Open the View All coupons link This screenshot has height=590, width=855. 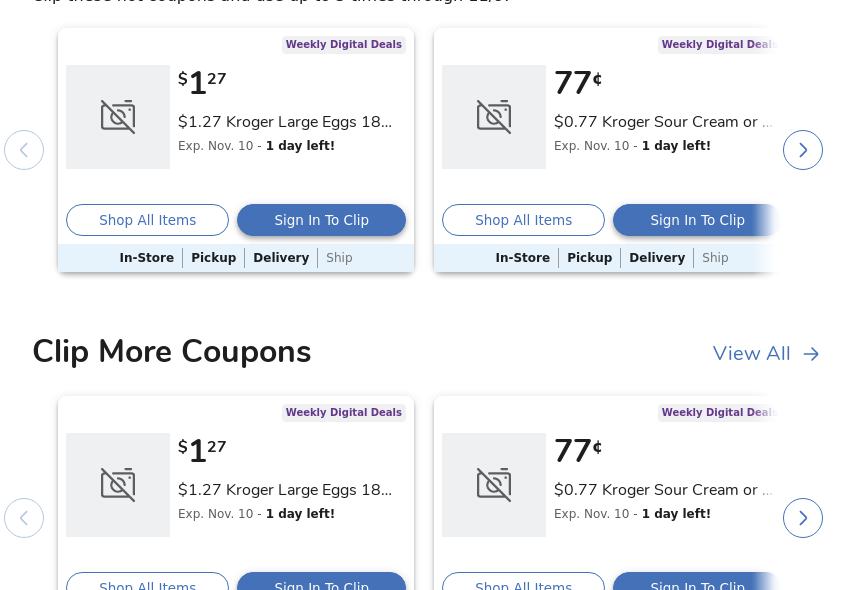click(752, 354)
